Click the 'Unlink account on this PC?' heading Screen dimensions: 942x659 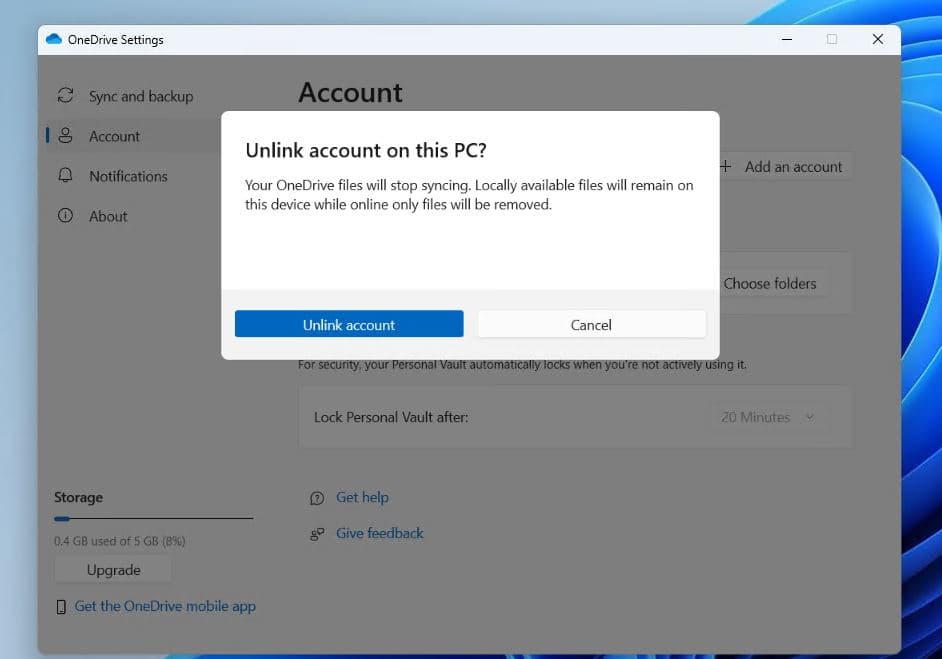(x=366, y=150)
